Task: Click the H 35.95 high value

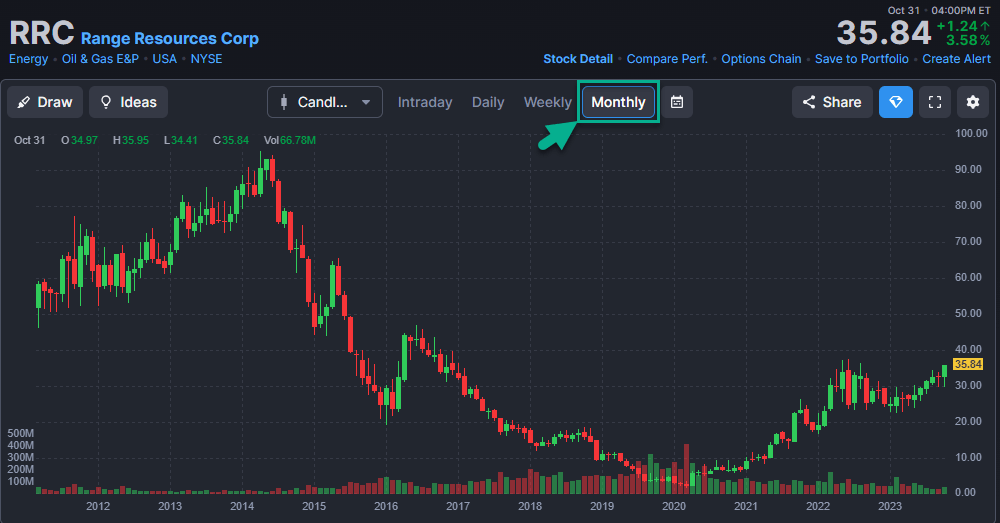Action: click(131, 140)
